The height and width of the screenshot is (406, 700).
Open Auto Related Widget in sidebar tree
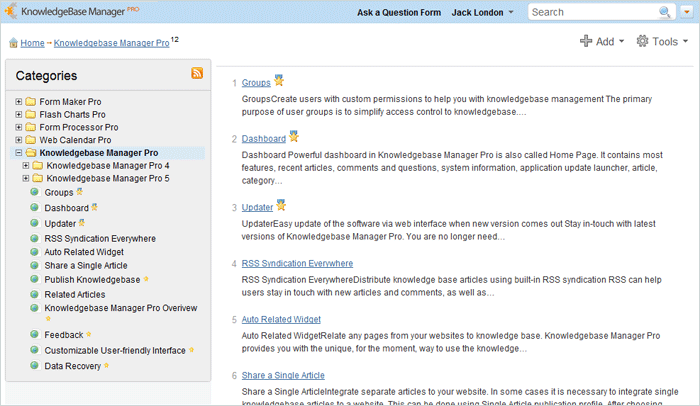[84, 252]
